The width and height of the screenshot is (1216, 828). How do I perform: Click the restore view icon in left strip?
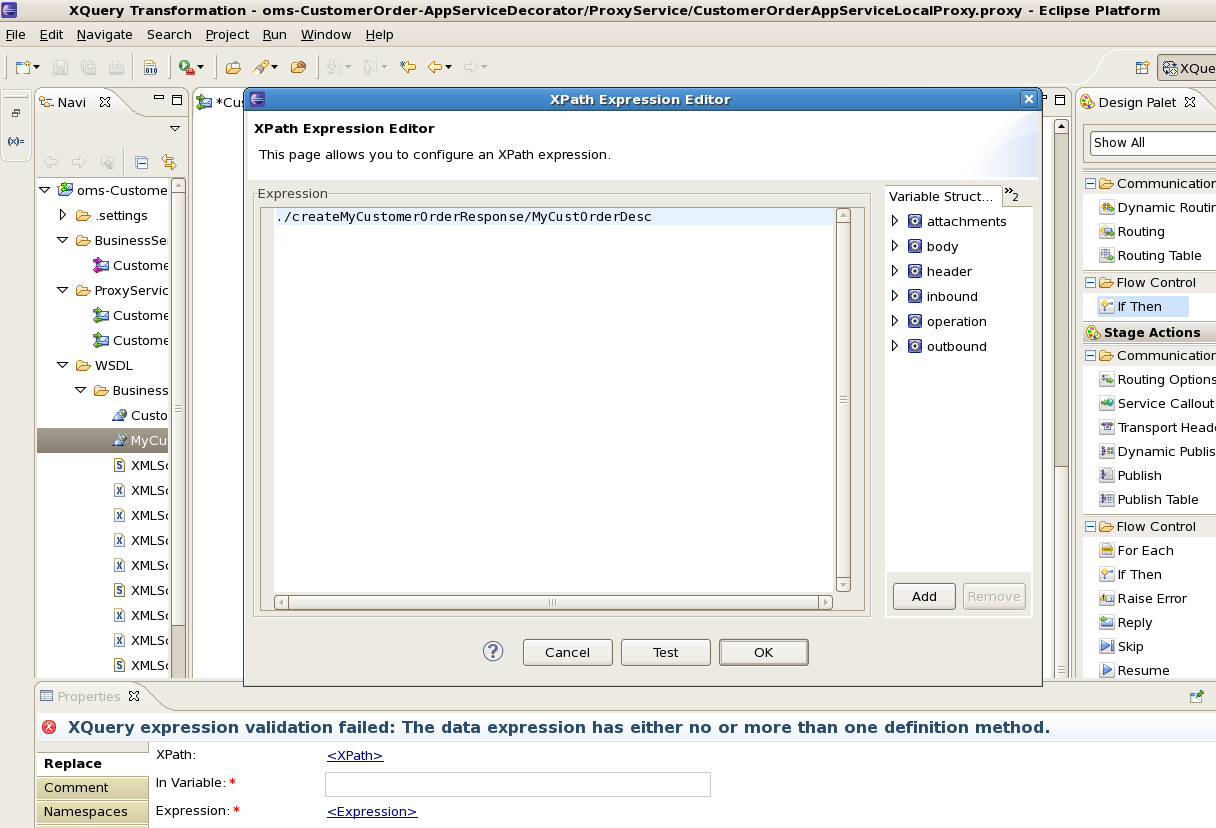click(x=16, y=113)
